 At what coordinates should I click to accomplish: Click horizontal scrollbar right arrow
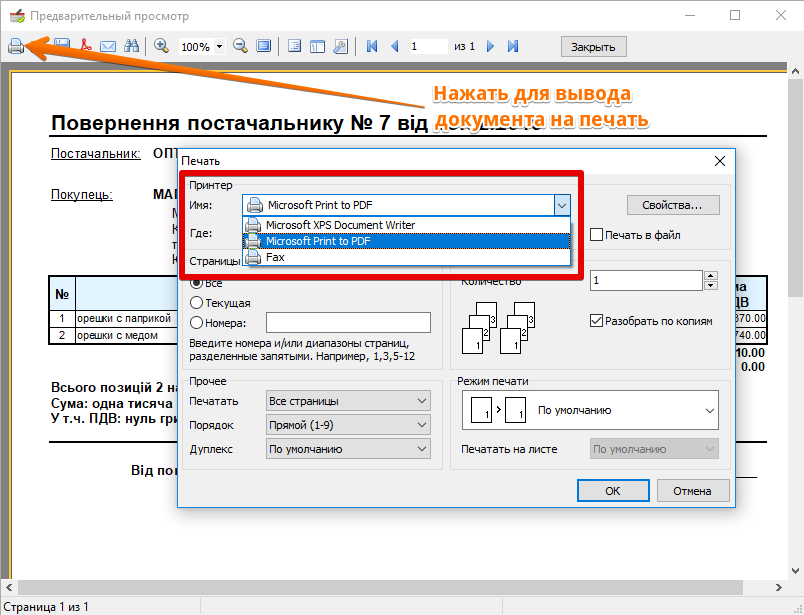click(x=779, y=587)
